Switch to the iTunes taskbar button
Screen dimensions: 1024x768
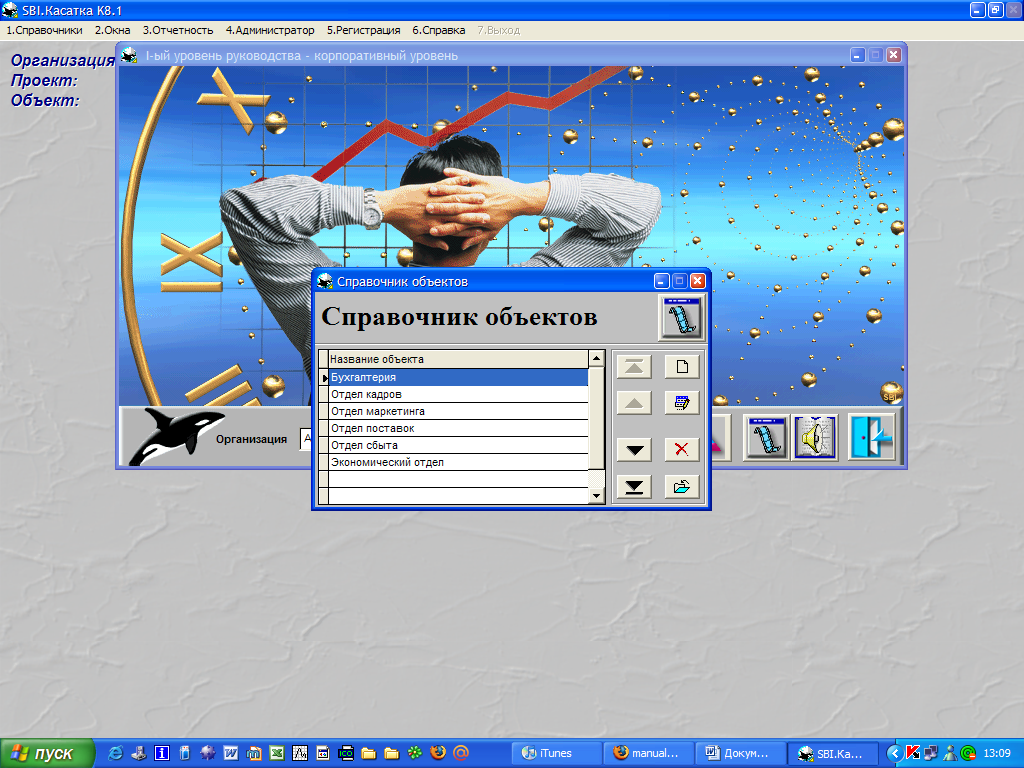tap(556, 753)
